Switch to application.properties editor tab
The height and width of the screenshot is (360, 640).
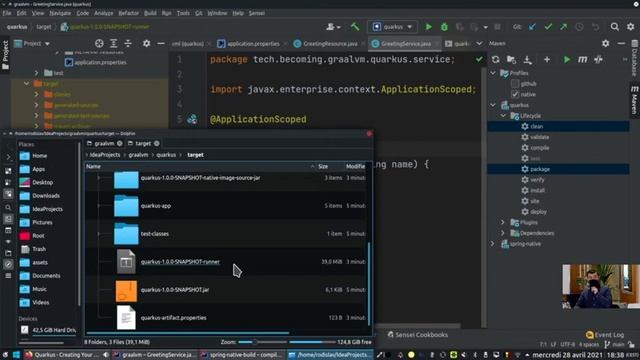(249, 44)
